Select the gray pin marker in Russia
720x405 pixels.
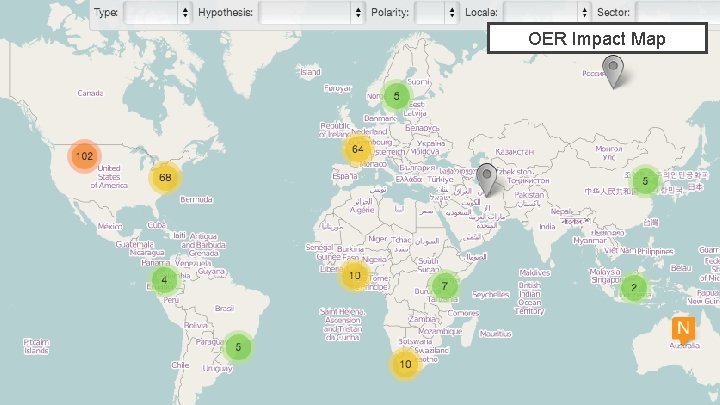tap(613, 71)
